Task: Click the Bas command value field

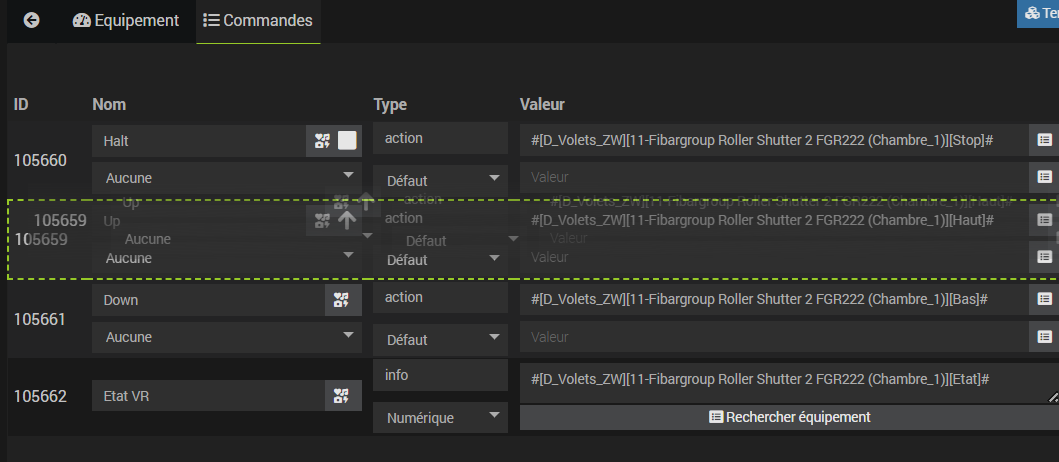Action: tap(774, 299)
